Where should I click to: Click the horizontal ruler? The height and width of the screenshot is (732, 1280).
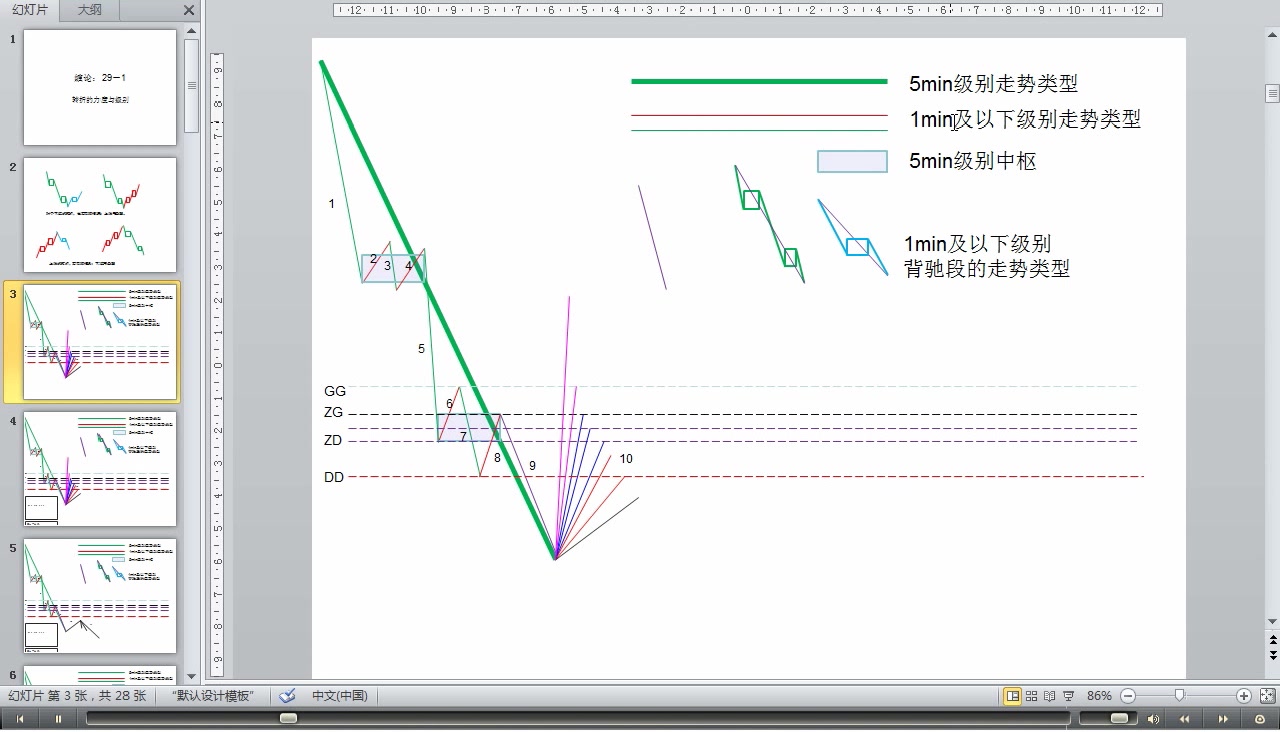coord(748,10)
